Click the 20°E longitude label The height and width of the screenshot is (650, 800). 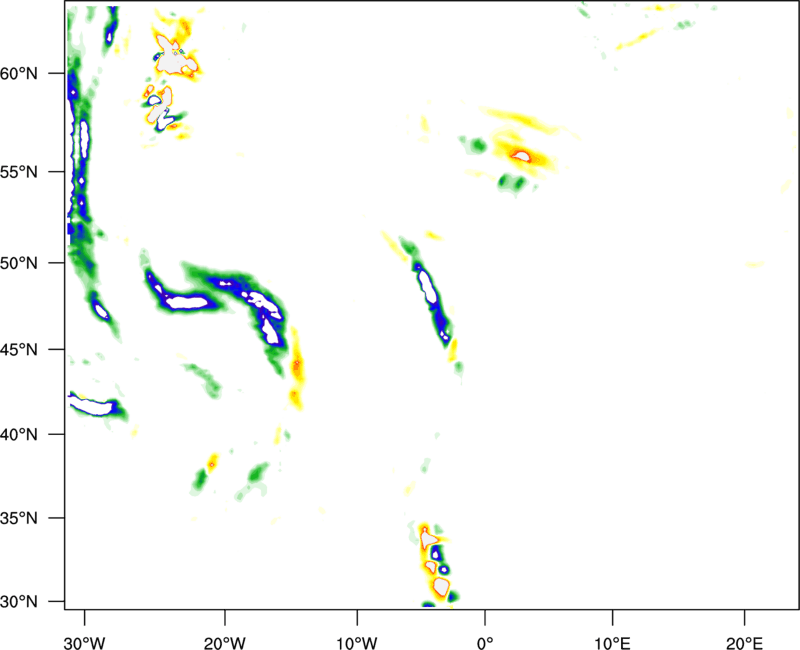coord(744,643)
